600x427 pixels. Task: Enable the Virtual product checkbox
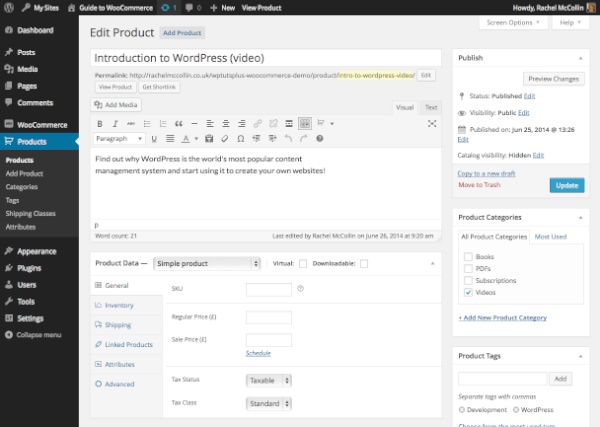(303, 264)
